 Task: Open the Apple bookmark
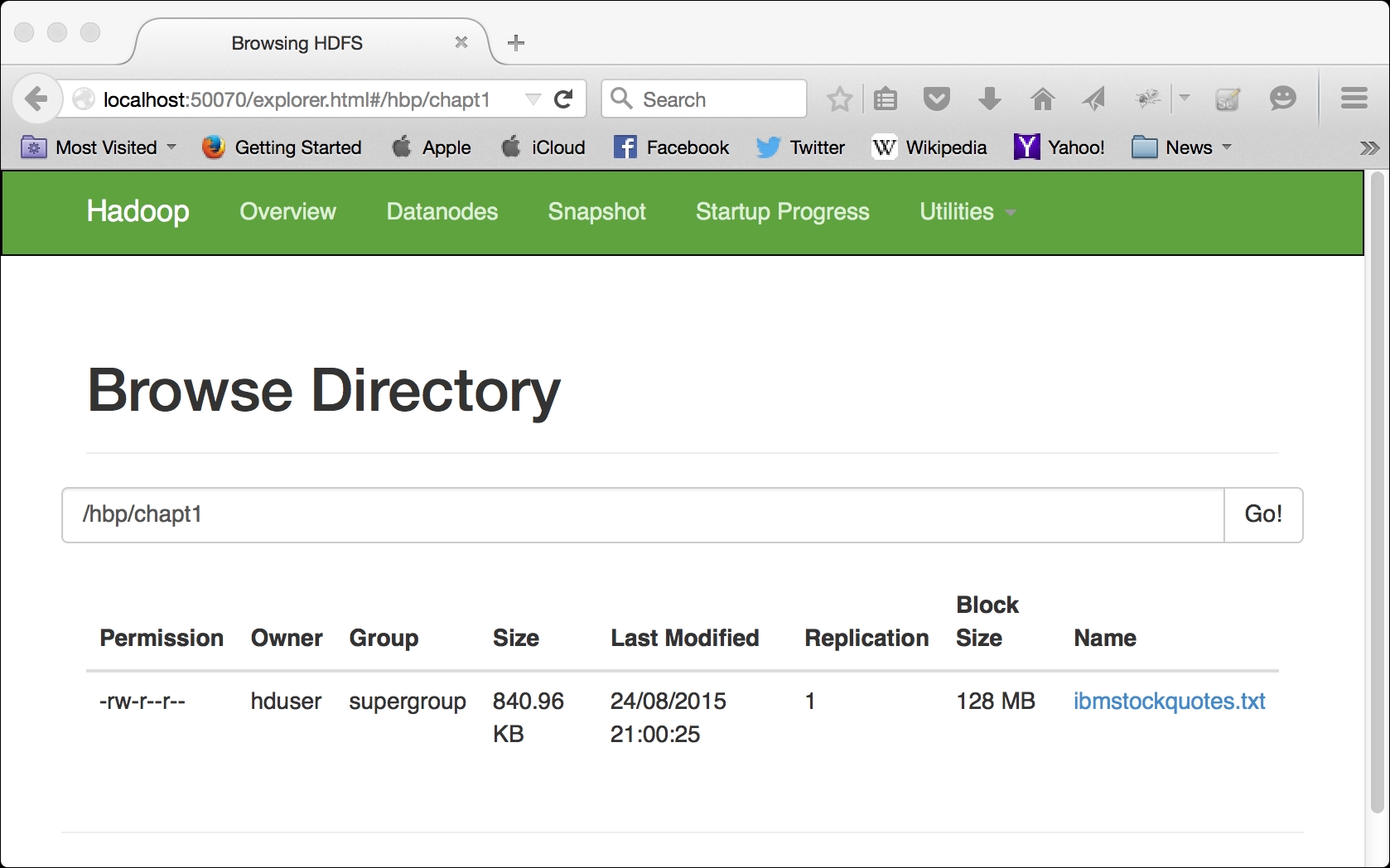point(431,147)
